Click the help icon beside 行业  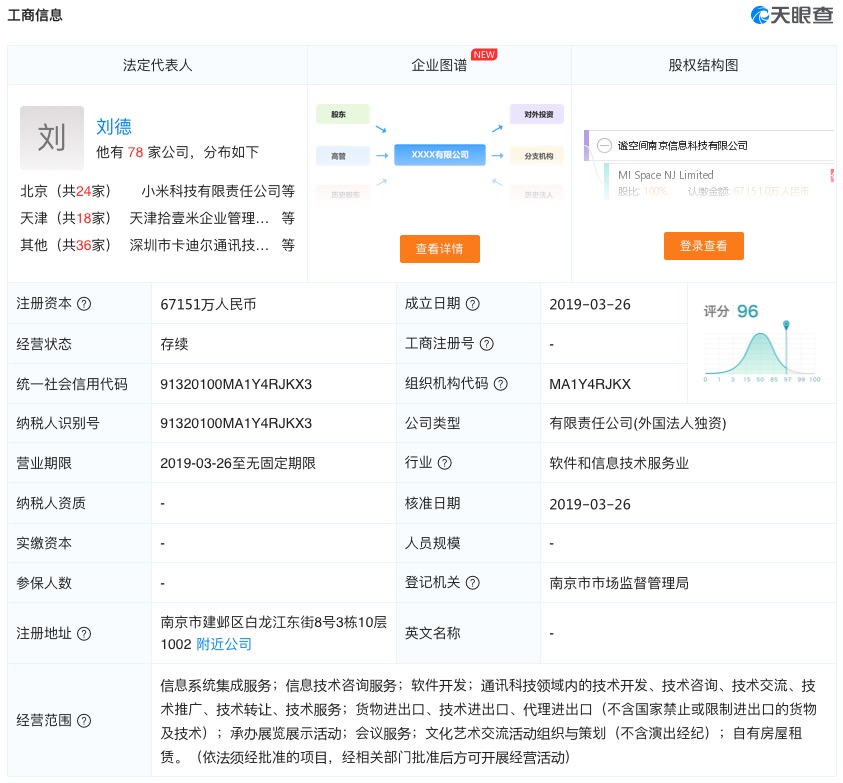[444, 463]
